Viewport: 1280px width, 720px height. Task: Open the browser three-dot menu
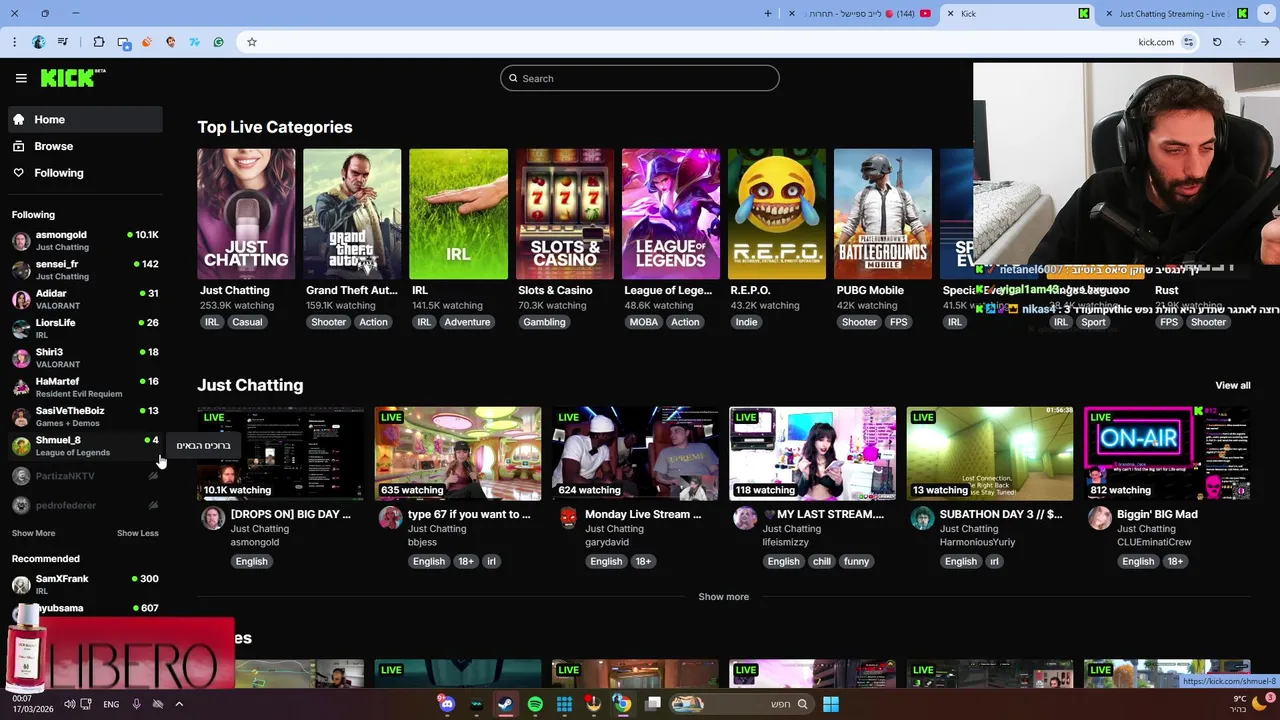pyautogui.click(x=14, y=42)
